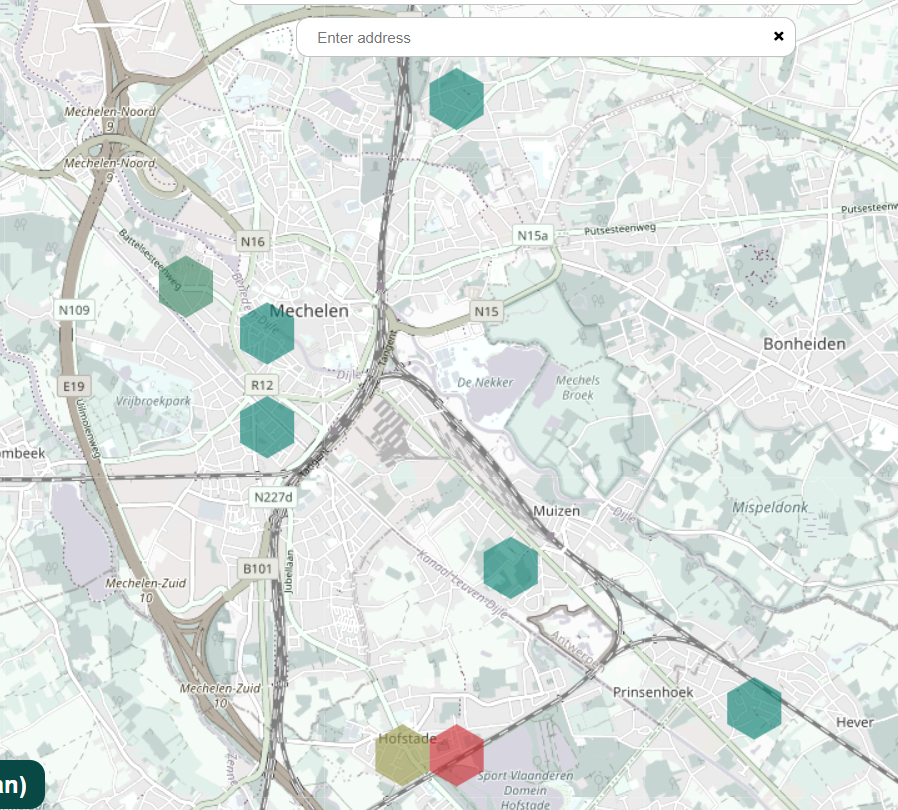Image resolution: width=898 pixels, height=810 pixels.
Task: Select the green hexagon on Battelsesteenweg
Action: [x=186, y=286]
